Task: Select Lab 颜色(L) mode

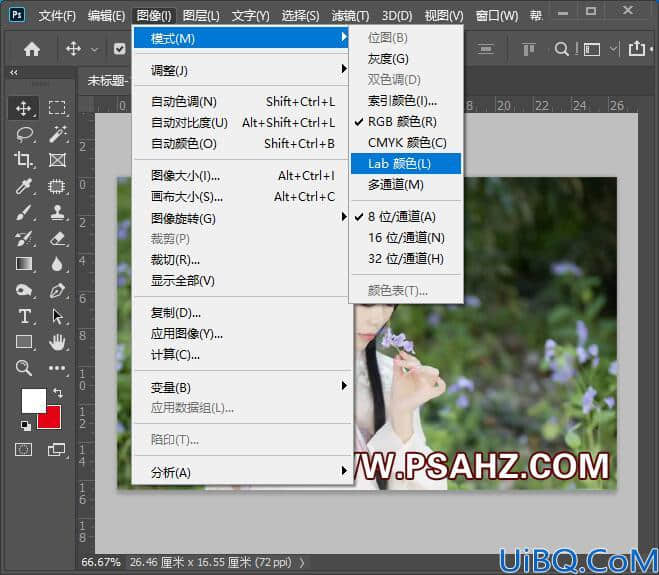Action: (x=406, y=164)
